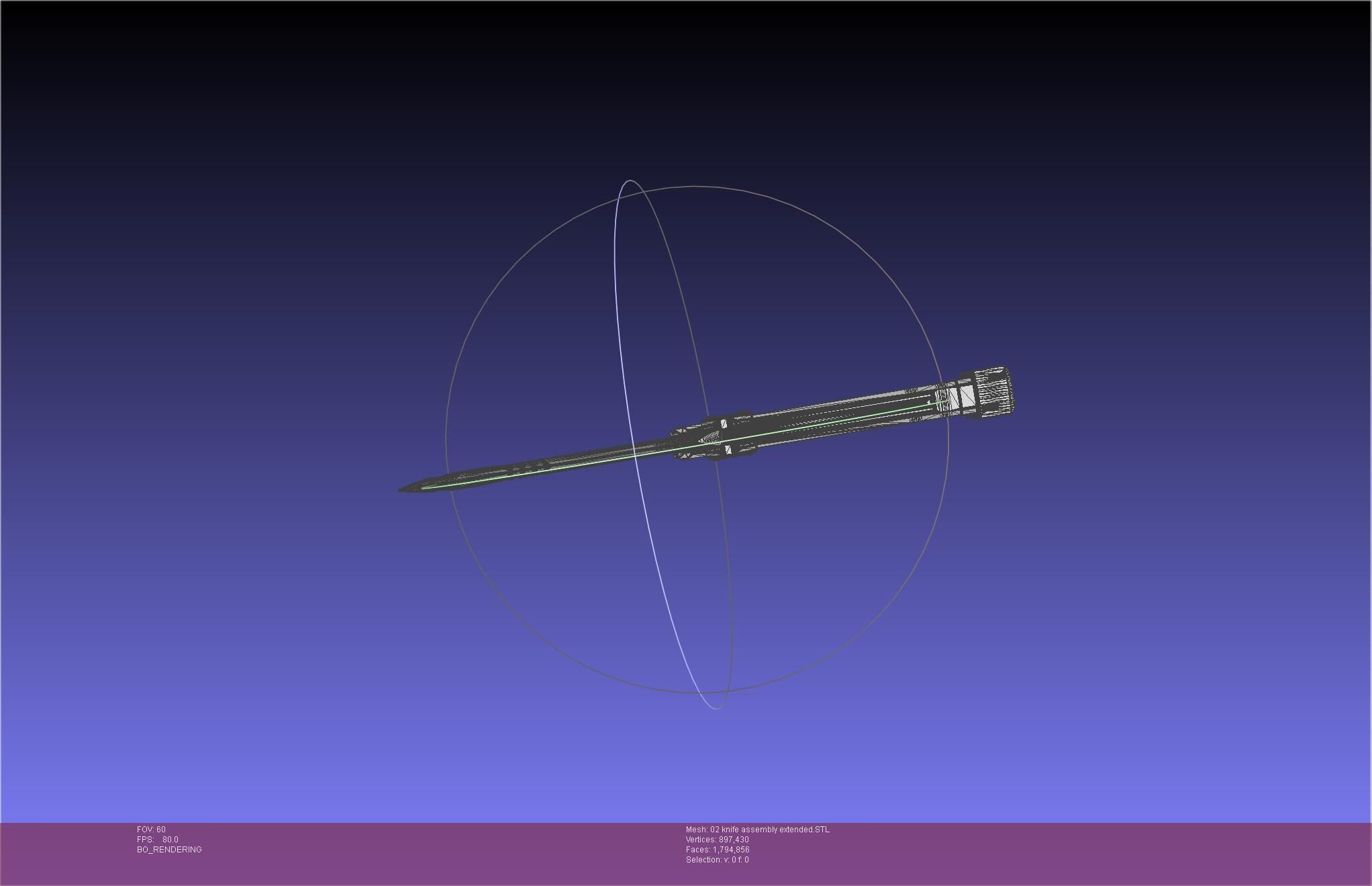Screen dimensions: 1372x886
Task: Click the Faces: 1,794,856 count
Action: 718,850
